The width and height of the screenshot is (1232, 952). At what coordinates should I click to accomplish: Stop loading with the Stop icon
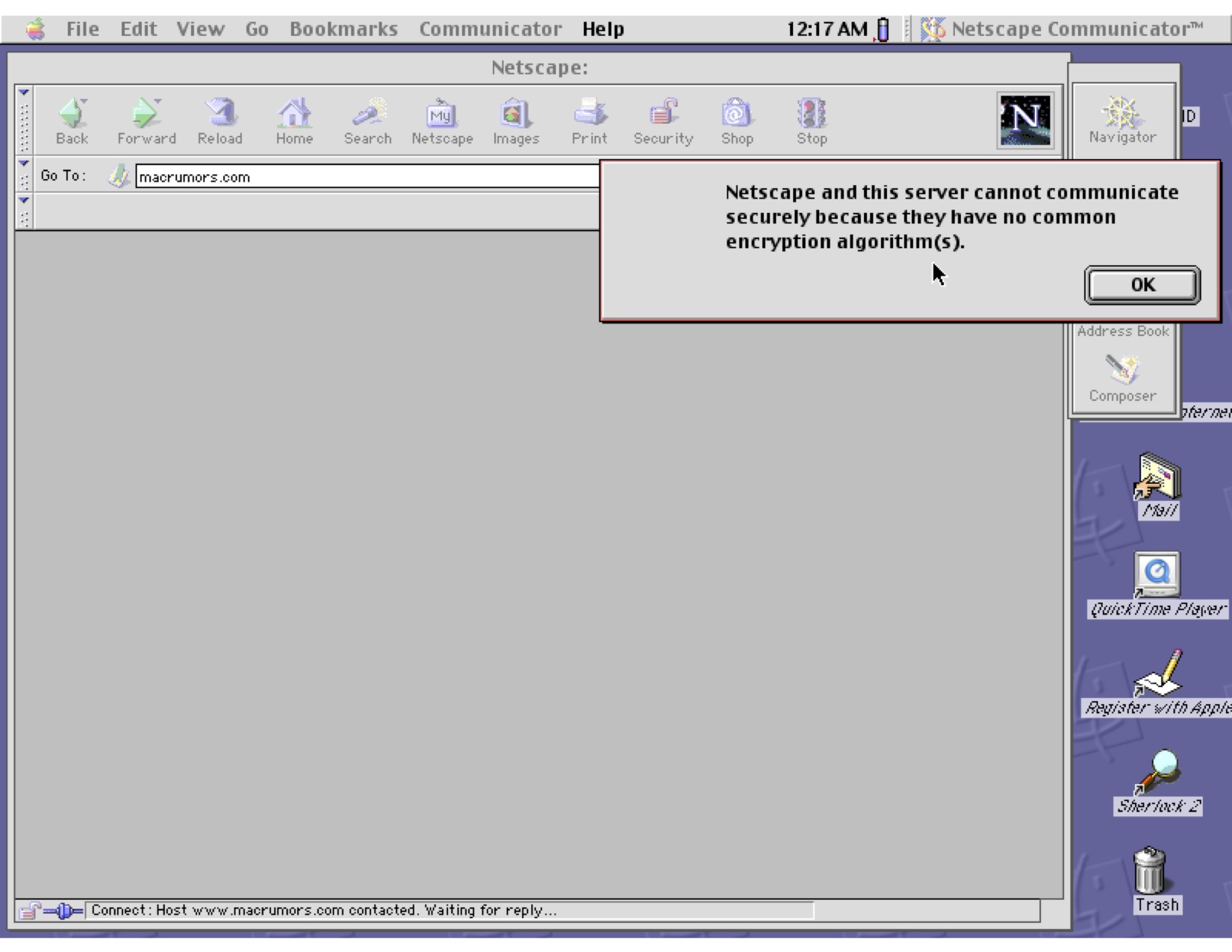click(812, 121)
